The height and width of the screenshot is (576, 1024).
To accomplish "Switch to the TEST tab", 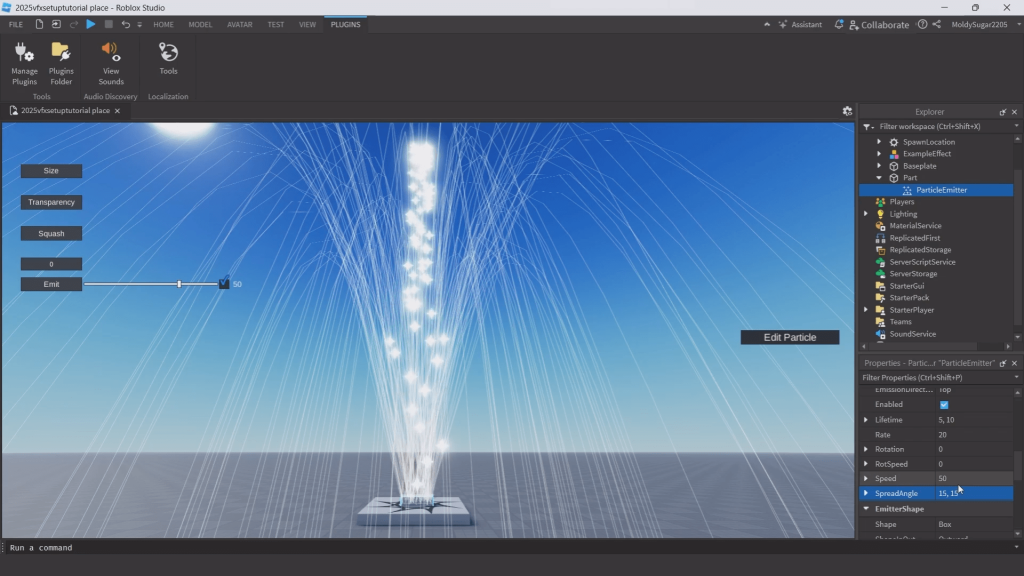I will 276,24.
